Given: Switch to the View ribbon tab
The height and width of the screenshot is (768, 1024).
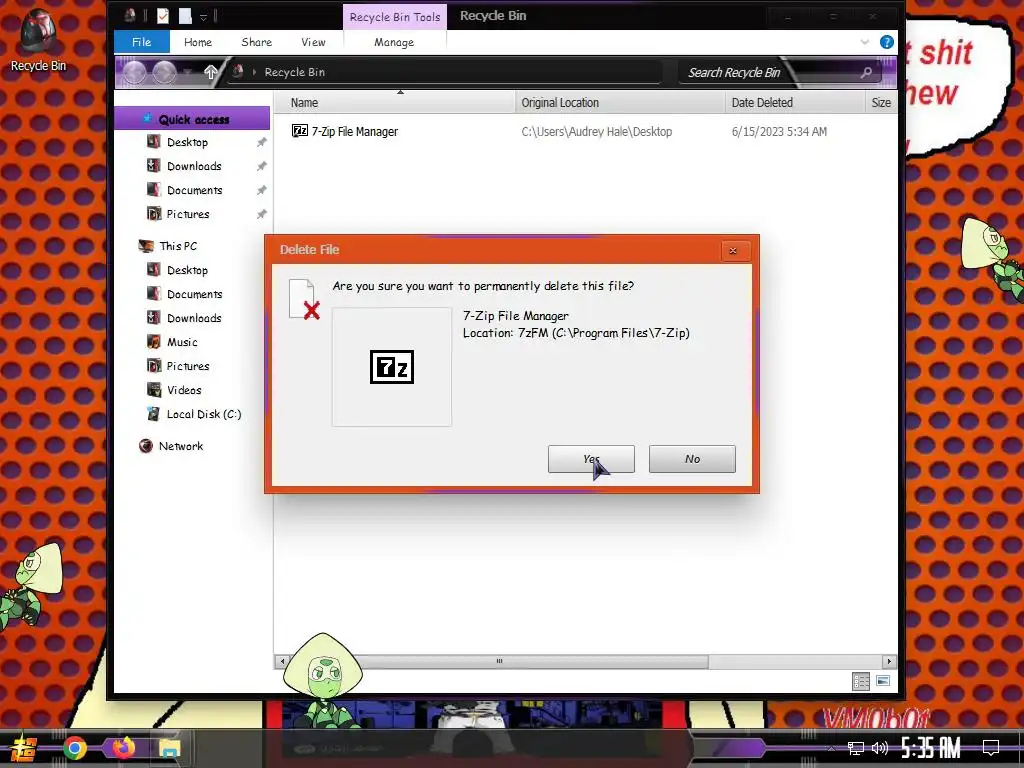Looking at the screenshot, I should click(313, 42).
